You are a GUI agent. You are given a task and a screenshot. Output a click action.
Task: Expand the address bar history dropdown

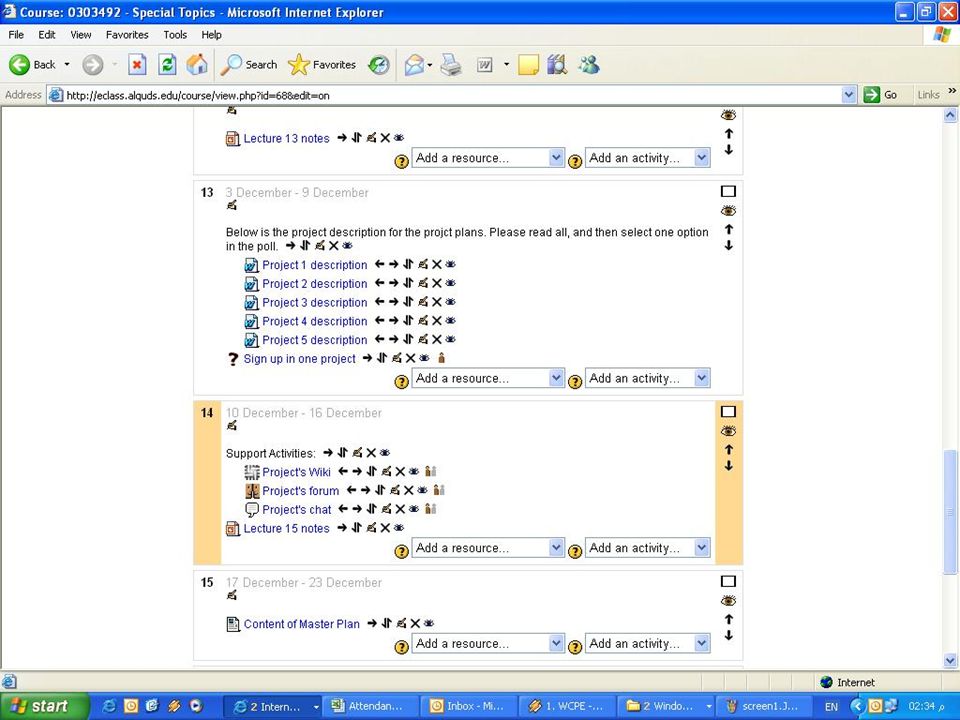(849, 95)
